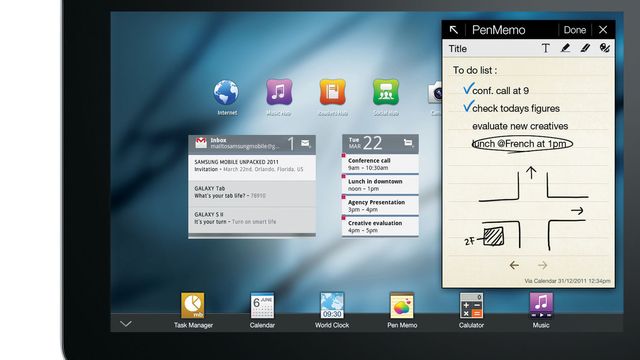Select the text tool in PenMemo
The image size is (640, 360).
click(545, 48)
